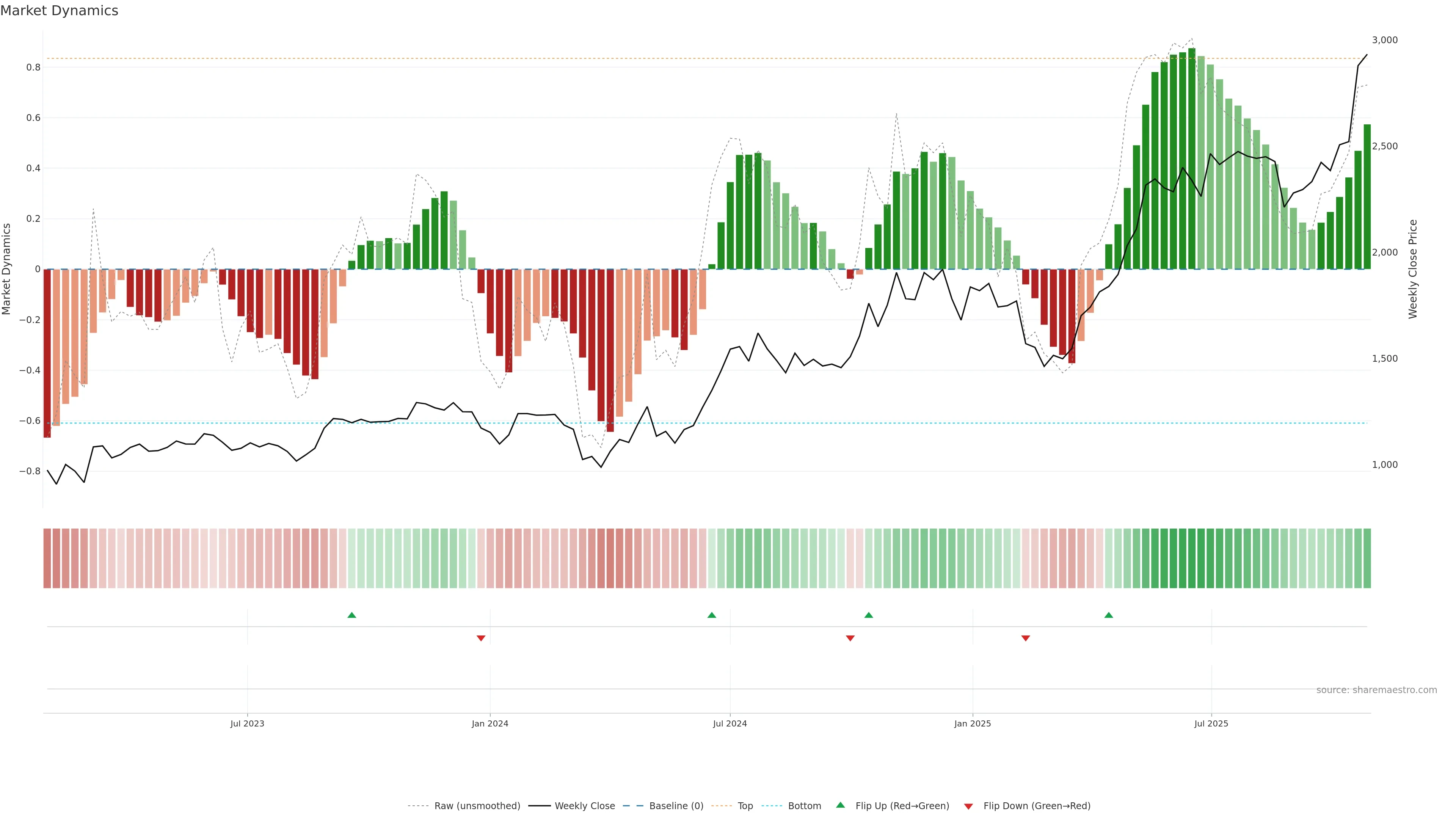Click the red flip-down marker between Jul 2024 and Jan 2025

pyautogui.click(x=850, y=638)
